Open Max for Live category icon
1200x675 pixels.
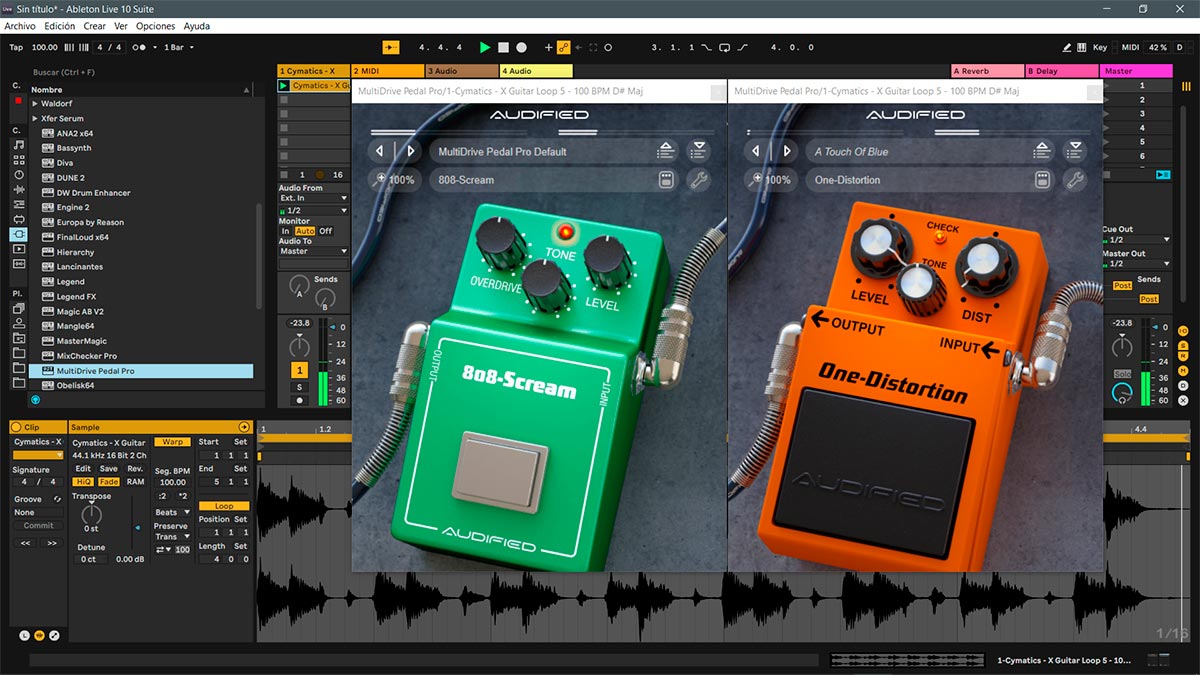coord(18,220)
